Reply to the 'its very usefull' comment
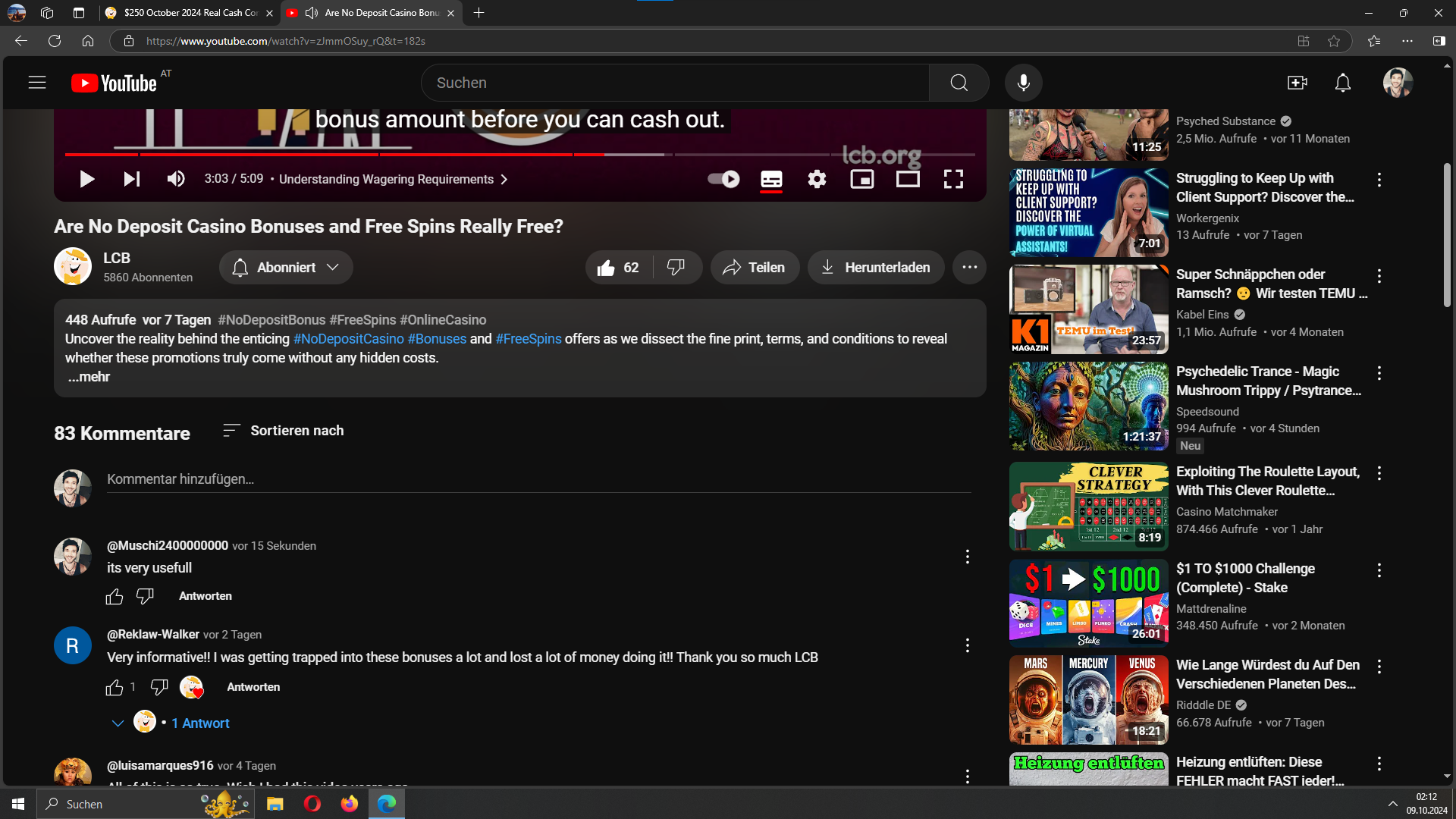This screenshot has height=819, width=1456. (206, 597)
